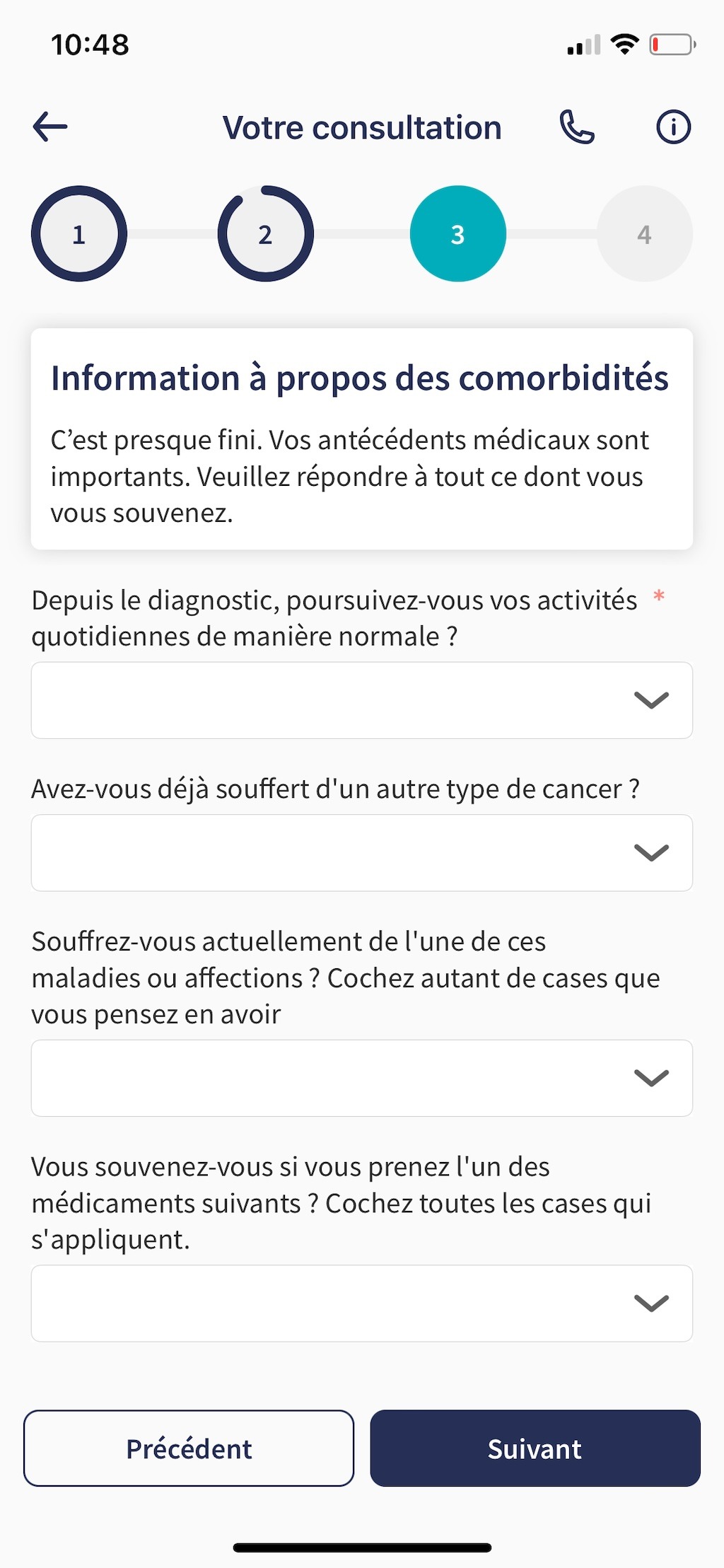Tap the 10:48 clock in status bar
This screenshot has width=724, height=1568.
click(90, 45)
